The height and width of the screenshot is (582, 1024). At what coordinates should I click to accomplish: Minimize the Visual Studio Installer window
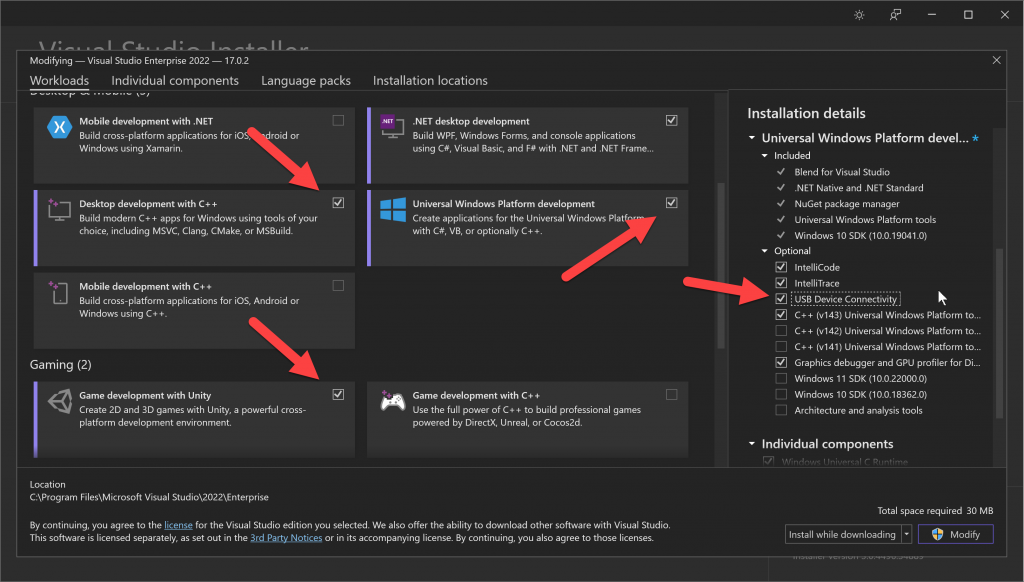click(x=932, y=14)
